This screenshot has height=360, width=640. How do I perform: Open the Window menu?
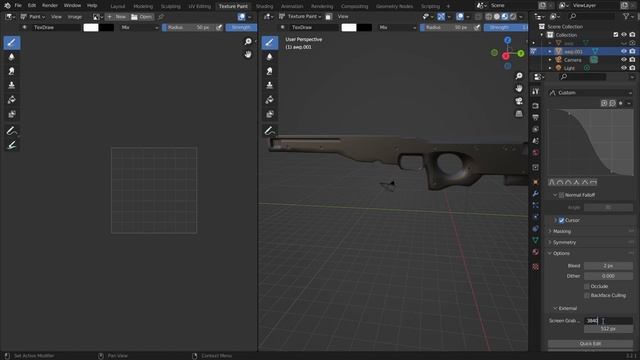72,6
